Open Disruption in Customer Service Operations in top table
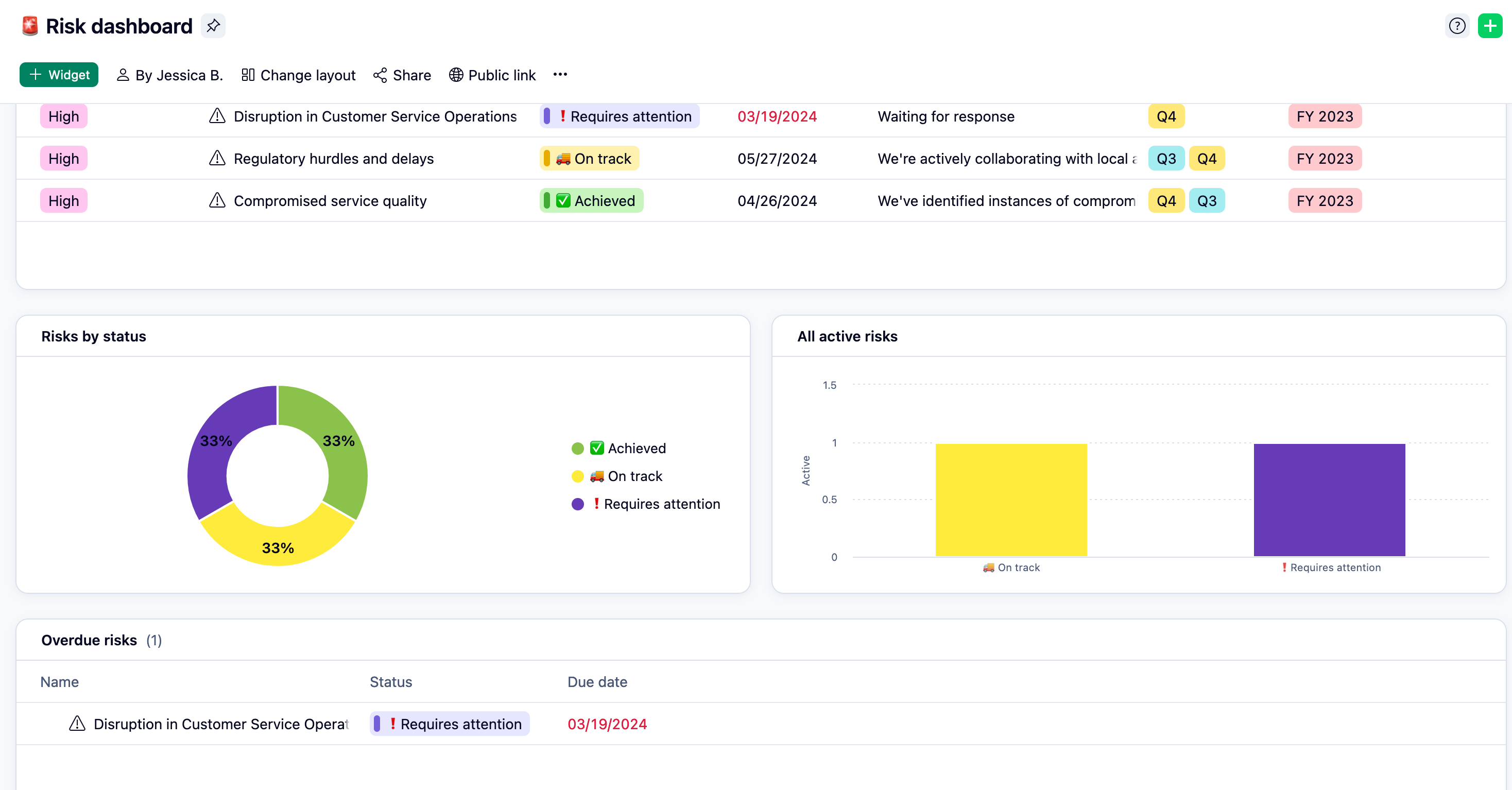This screenshot has height=790, width=1512. pos(375,116)
